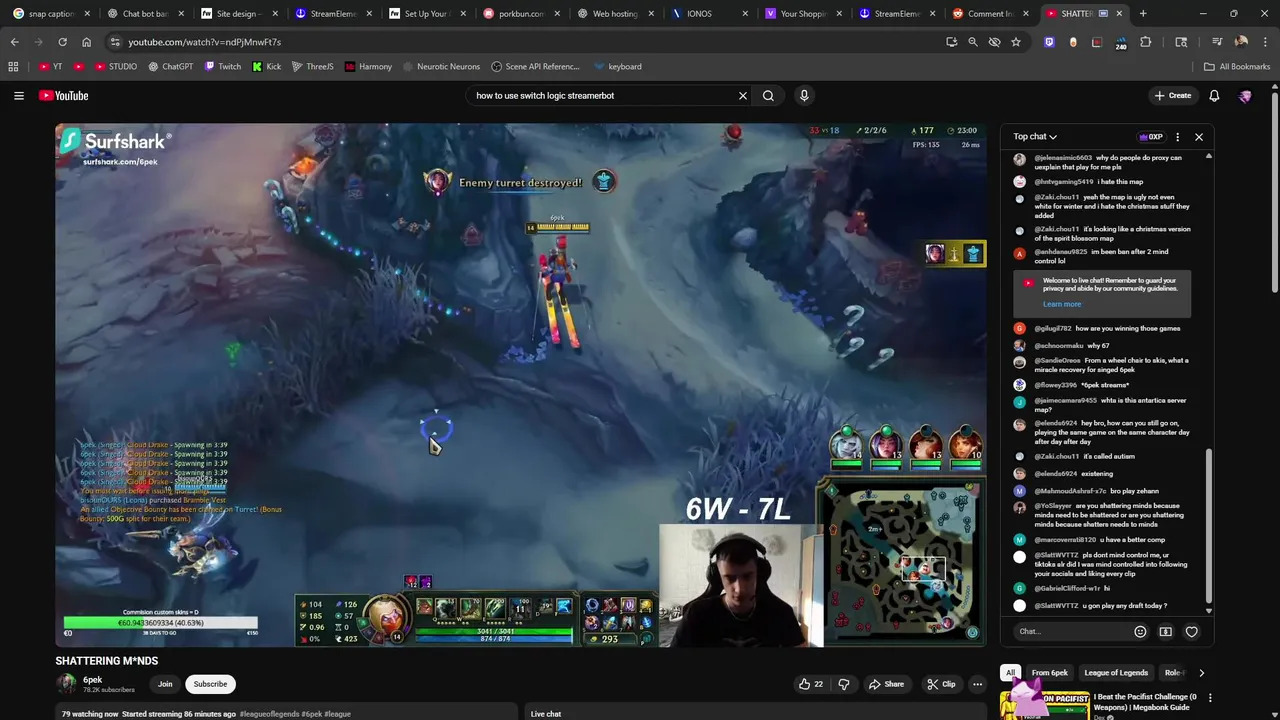Viewport: 1280px width, 720px height.
Task: Expand the Top chat dropdown
Action: (1035, 137)
